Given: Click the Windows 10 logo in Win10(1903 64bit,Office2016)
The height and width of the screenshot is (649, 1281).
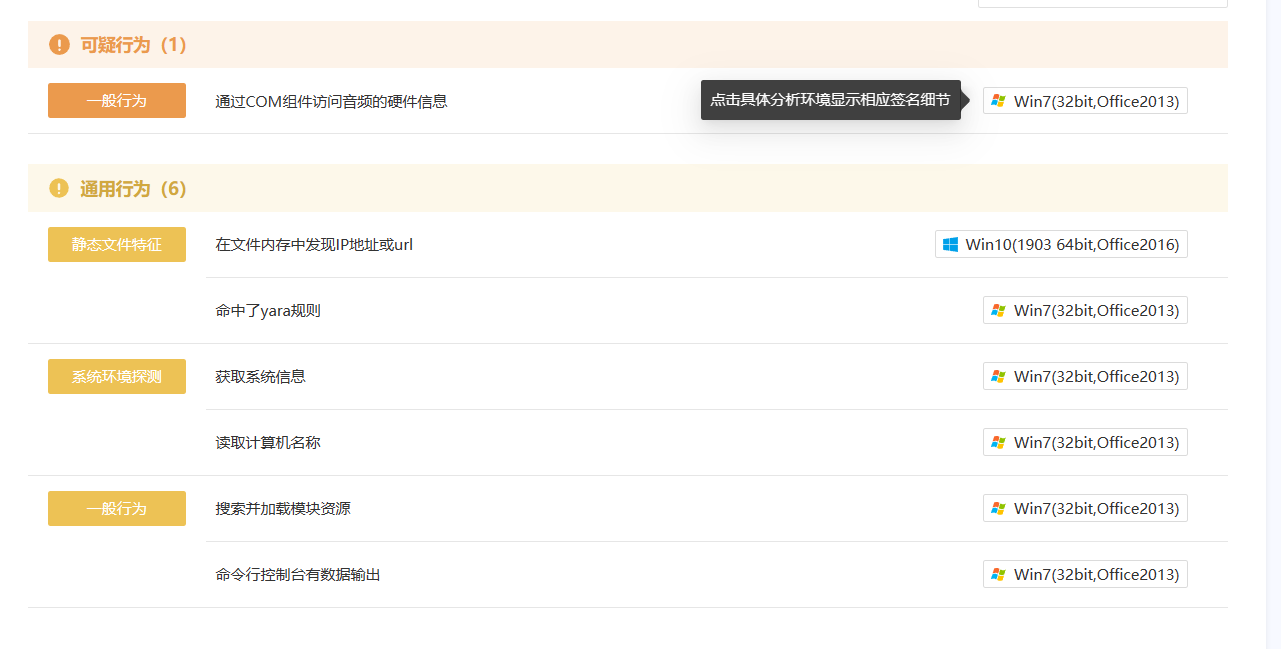Looking at the screenshot, I should pos(950,244).
